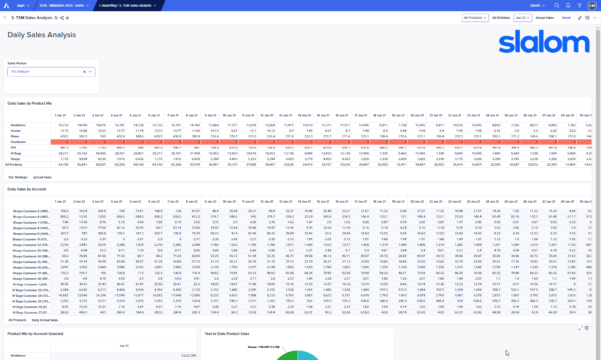Click the Jan 21 header in bottom card
The height and width of the screenshot is (360, 601).
point(124,346)
